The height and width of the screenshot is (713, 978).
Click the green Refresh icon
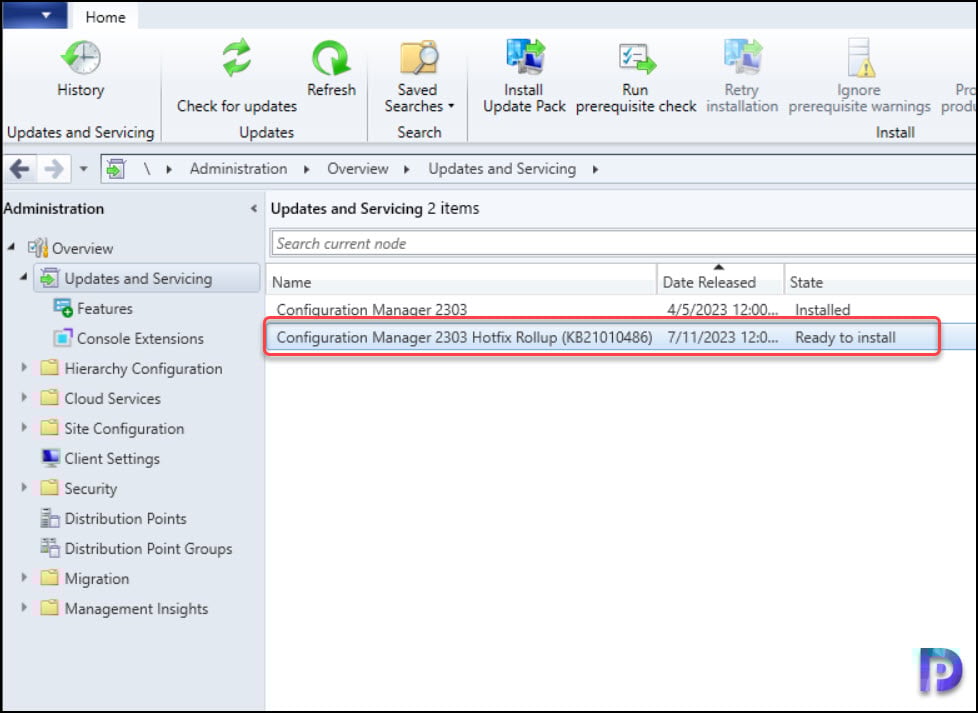coord(331,57)
